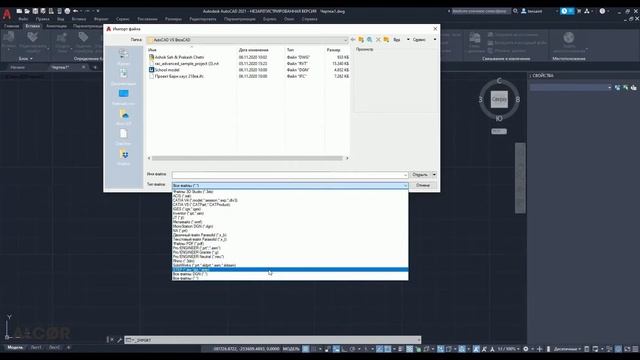Viewport: 640px width, 360px height.
Task: Open the Рисование menu
Action: tap(147, 19)
